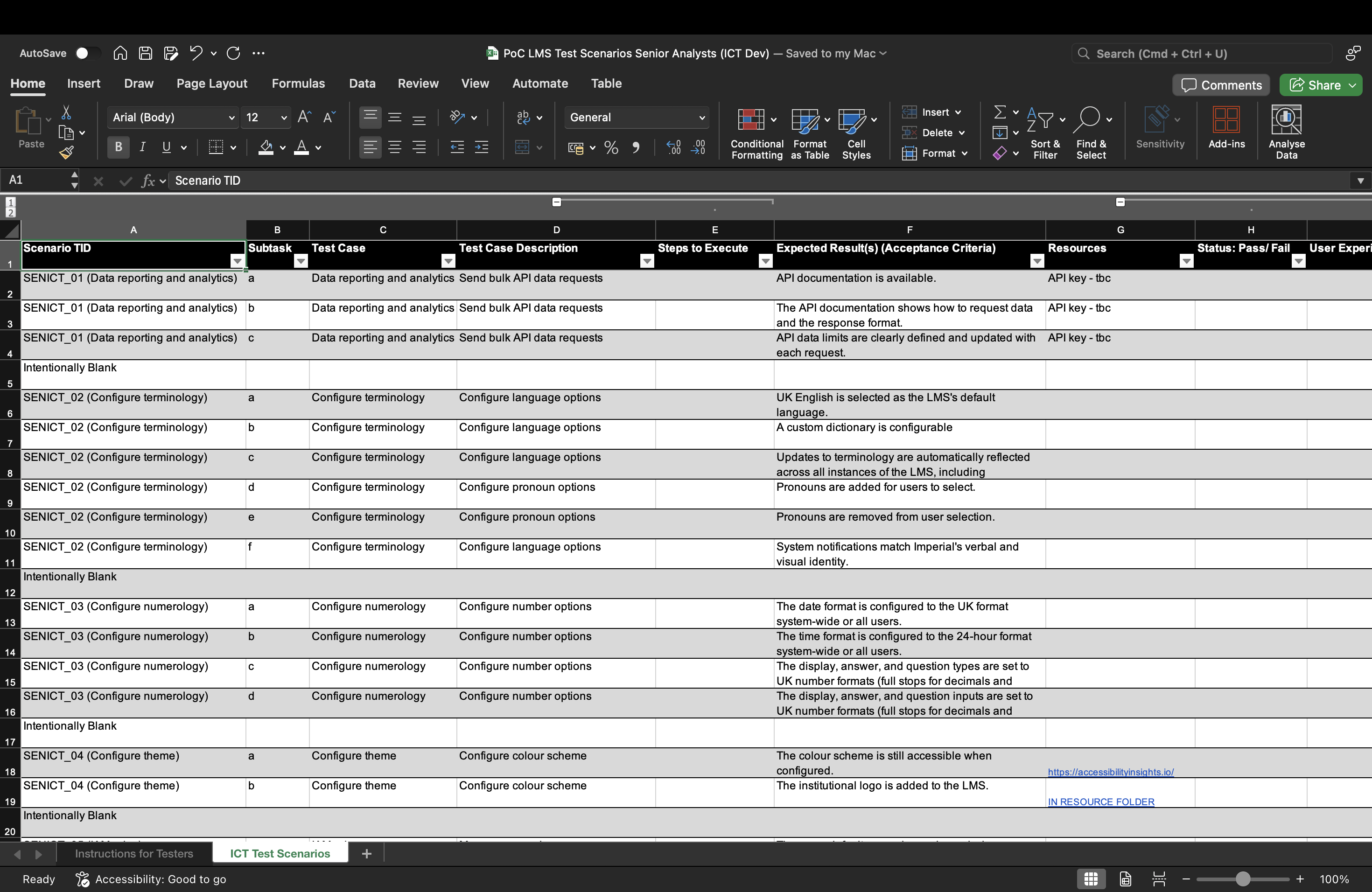Viewport: 1372px width, 892px height.
Task: Toggle Align Left in the ribbon
Action: point(370,147)
